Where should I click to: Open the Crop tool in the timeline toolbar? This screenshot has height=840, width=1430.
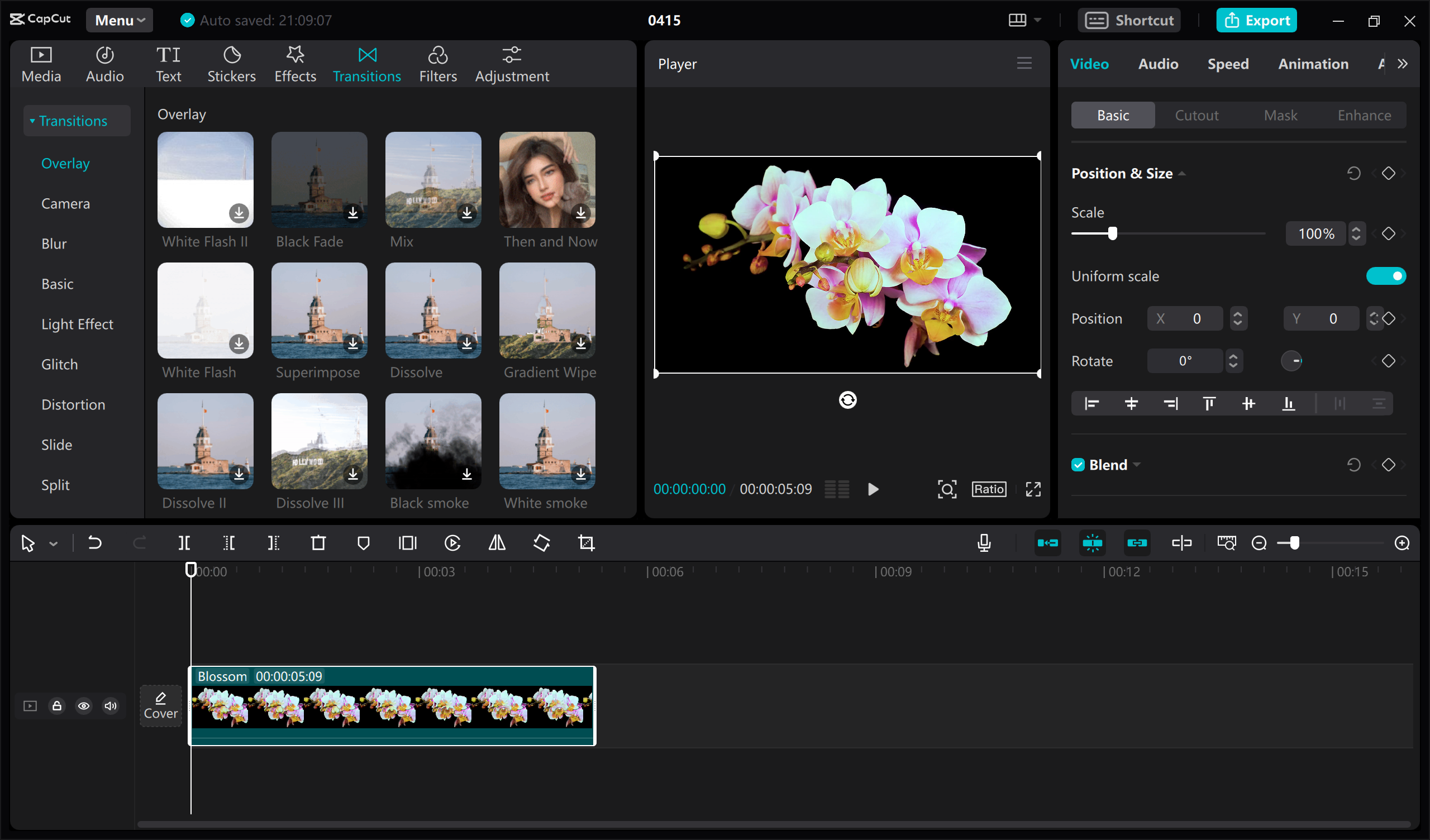tap(585, 543)
